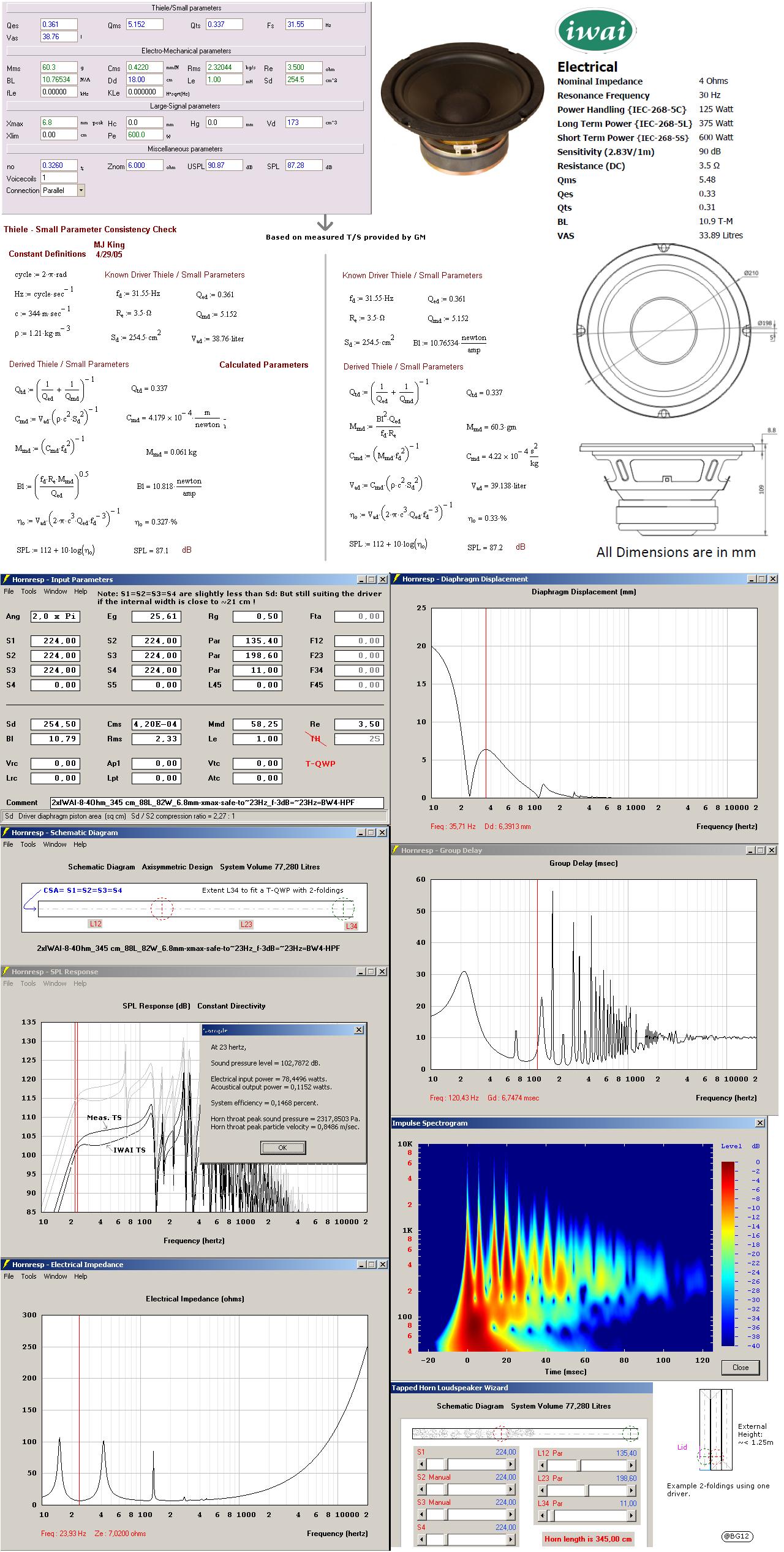Click the Rg field showing 0,50
Screen dimensions: 784x1552
tap(257, 616)
